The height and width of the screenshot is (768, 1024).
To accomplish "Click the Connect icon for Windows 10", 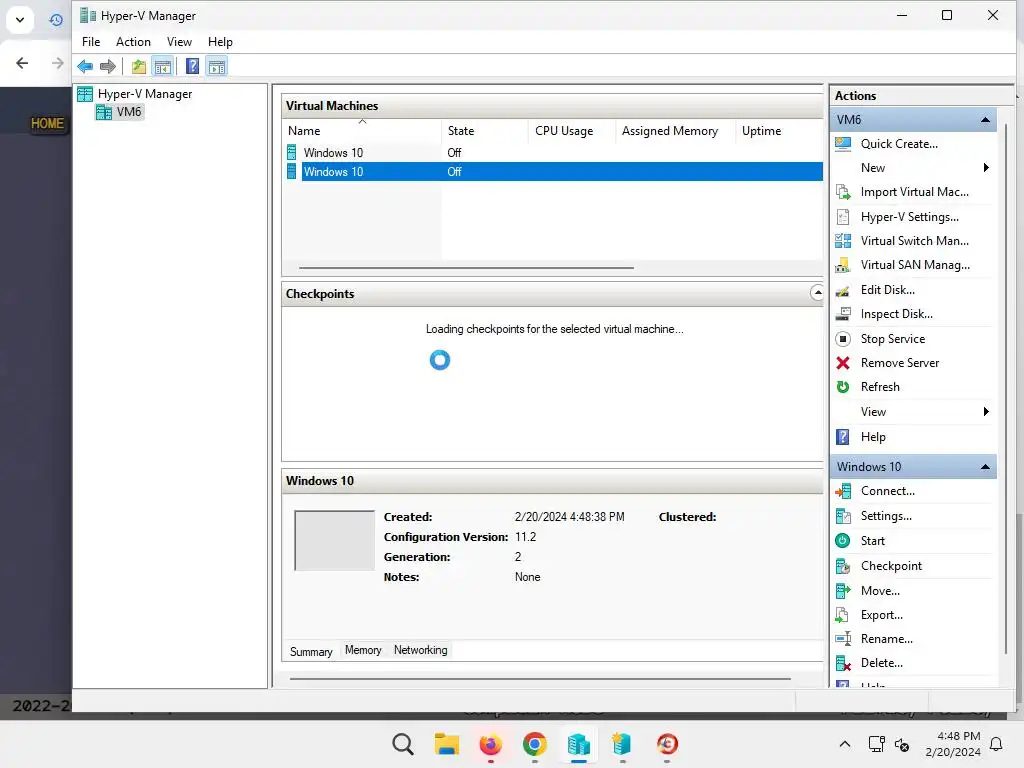I will 843,491.
